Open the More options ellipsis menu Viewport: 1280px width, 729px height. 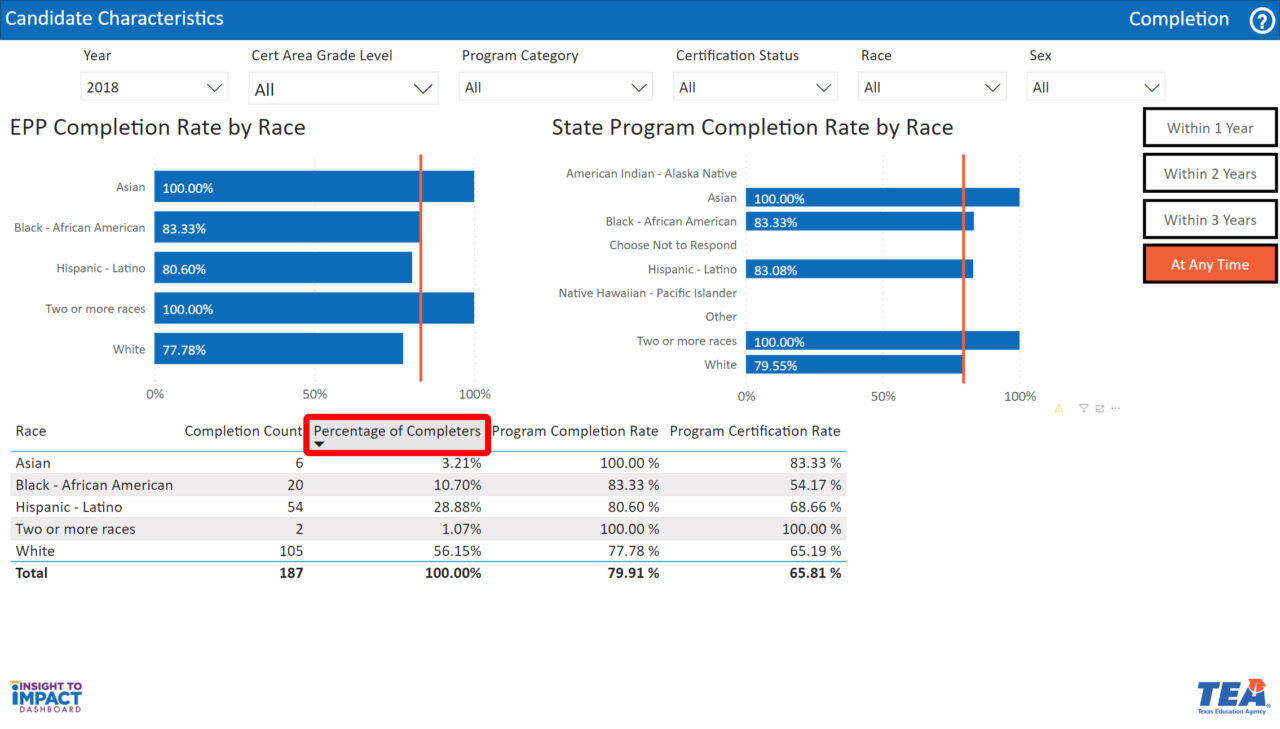(1116, 409)
